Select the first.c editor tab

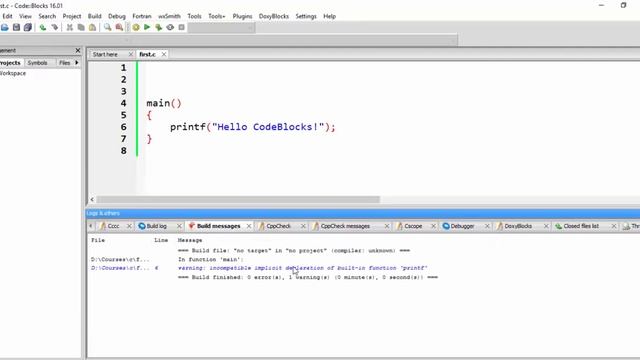pos(147,54)
